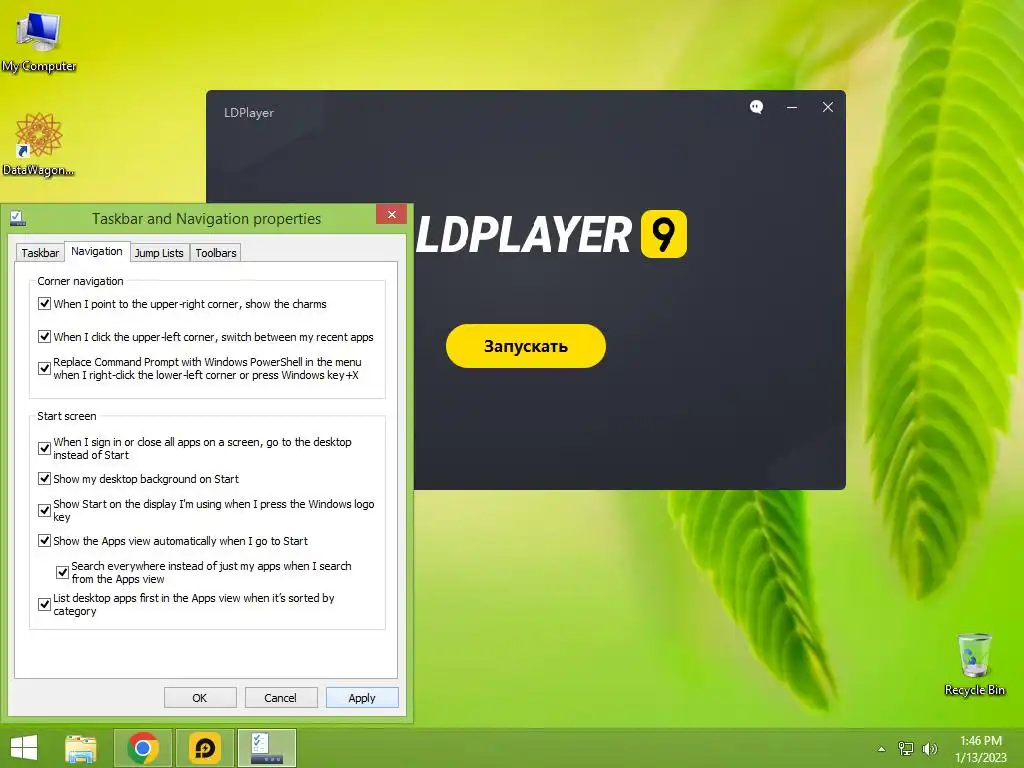This screenshot has width=1024, height=768.
Task: Open the My Computer desktop icon
Action: point(39,40)
